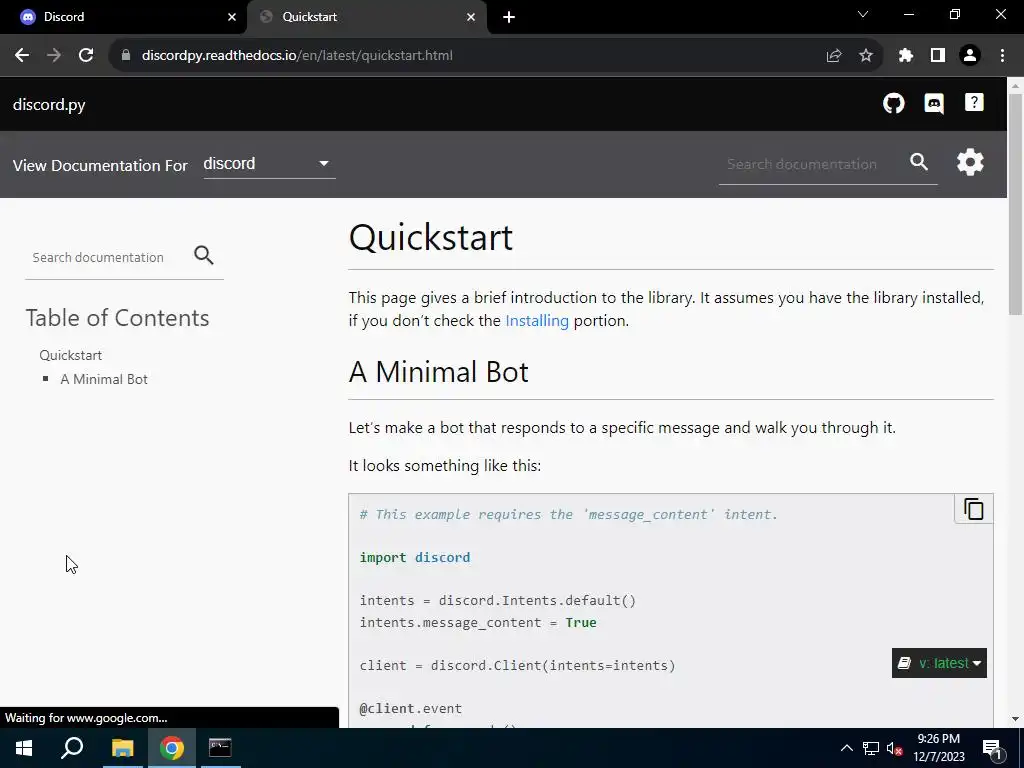Open documentation settings gear icon
1024x768 pixels.
pyautogui.click(x=970, y=162)
